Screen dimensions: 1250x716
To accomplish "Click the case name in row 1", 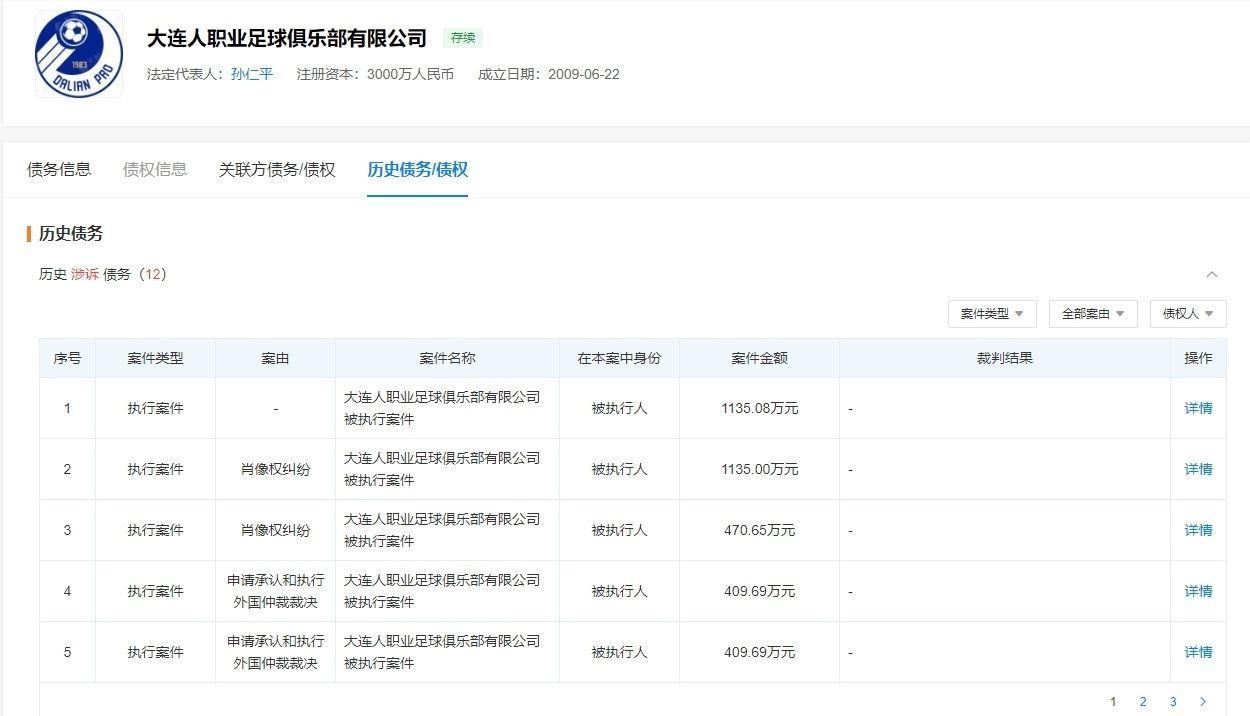I will pos(442,408).
